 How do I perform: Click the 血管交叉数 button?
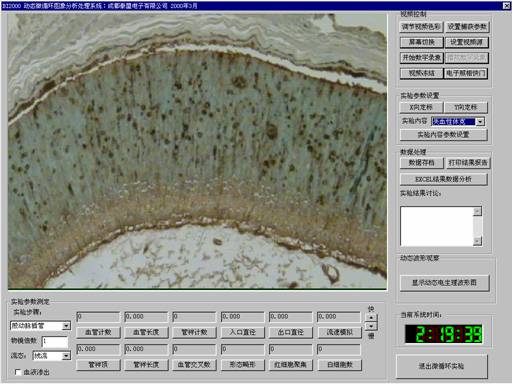pyautogui.click(x=194, y=365)
